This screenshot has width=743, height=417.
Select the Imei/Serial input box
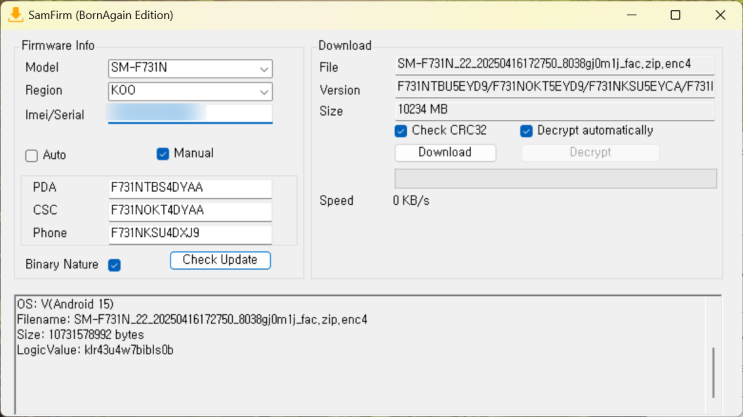190,114
